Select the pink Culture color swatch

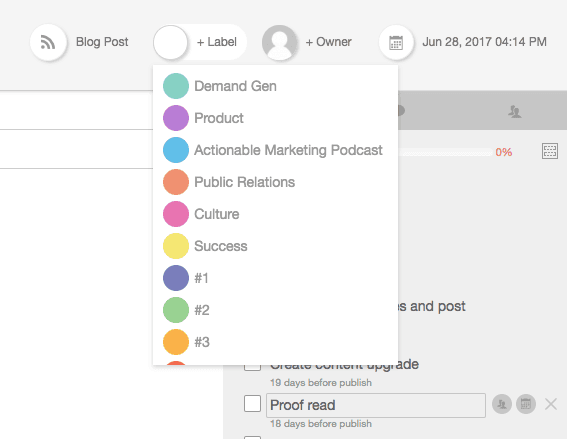pyautogui.click(x=176, y=214)
